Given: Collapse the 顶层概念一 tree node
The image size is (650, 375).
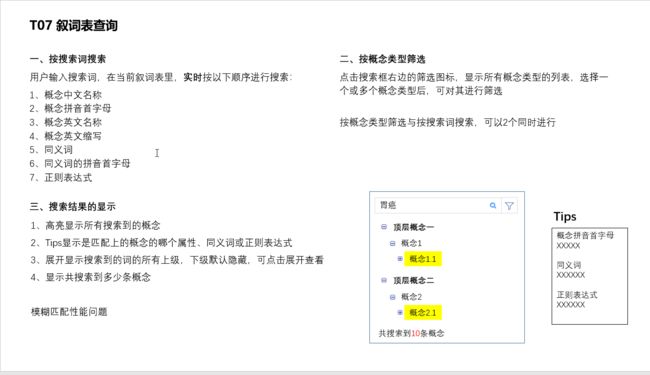Looking at the screenshot, I should (384, 227).
